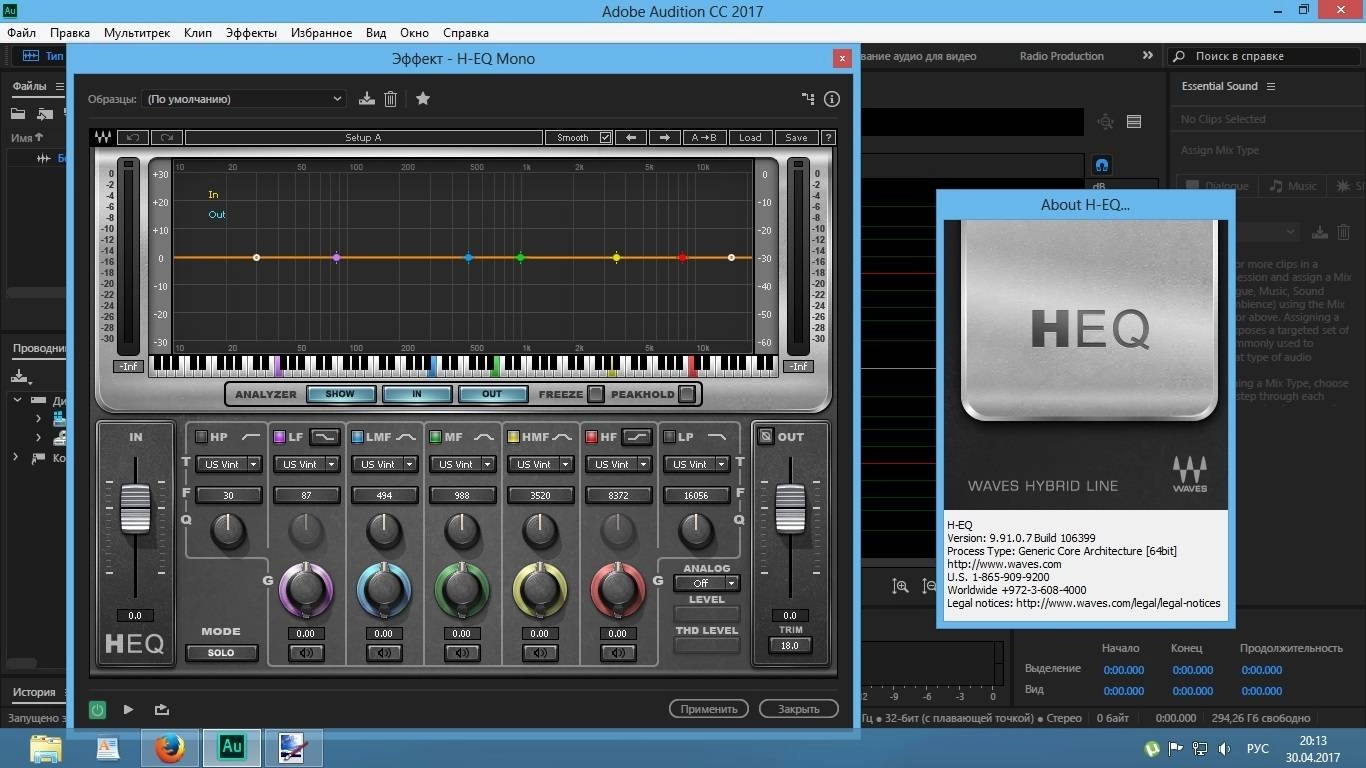Disable the HMF band
Viewport: 1366px width, 768px height.
(x=513, y=437)
